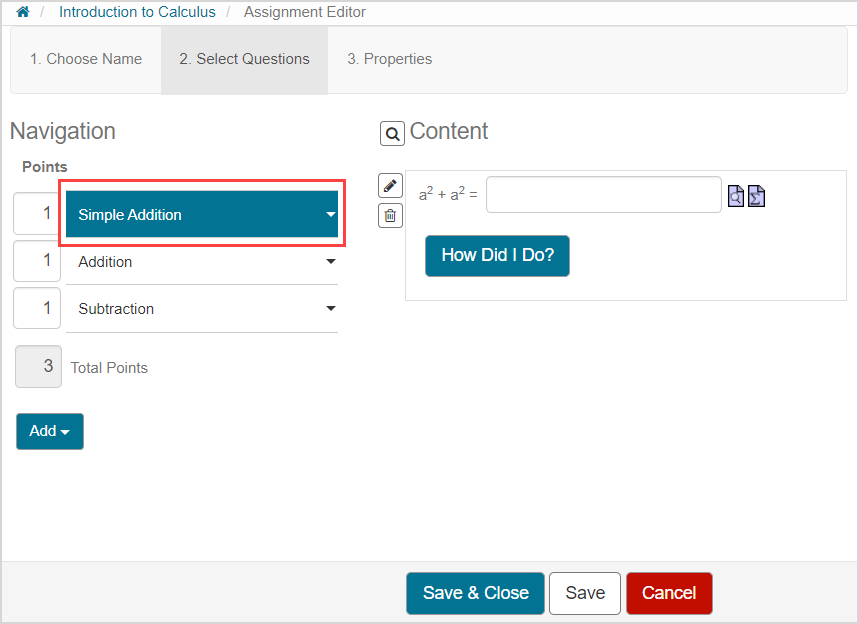Image resolution: width=859 pixels, height=624 pixels.
Task: Click the preview icon beside answer field
Action: point(735,196)
